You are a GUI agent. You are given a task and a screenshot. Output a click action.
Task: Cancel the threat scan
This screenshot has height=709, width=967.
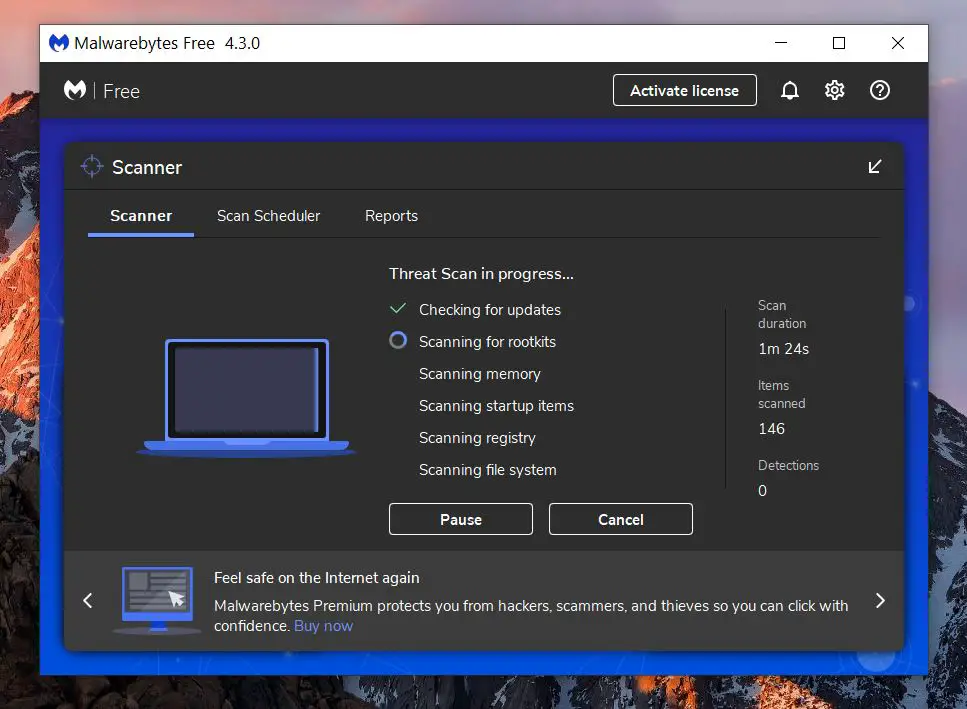coord(620,519)
